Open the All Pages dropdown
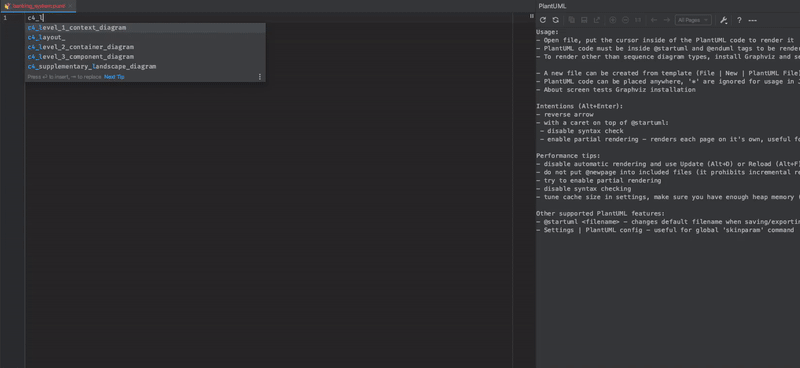Screen dimensions: 800x368 tap(693, 20)
